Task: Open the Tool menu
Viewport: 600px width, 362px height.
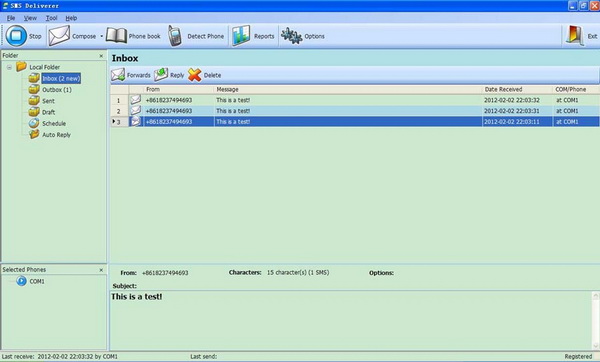Action: [51, 18]
